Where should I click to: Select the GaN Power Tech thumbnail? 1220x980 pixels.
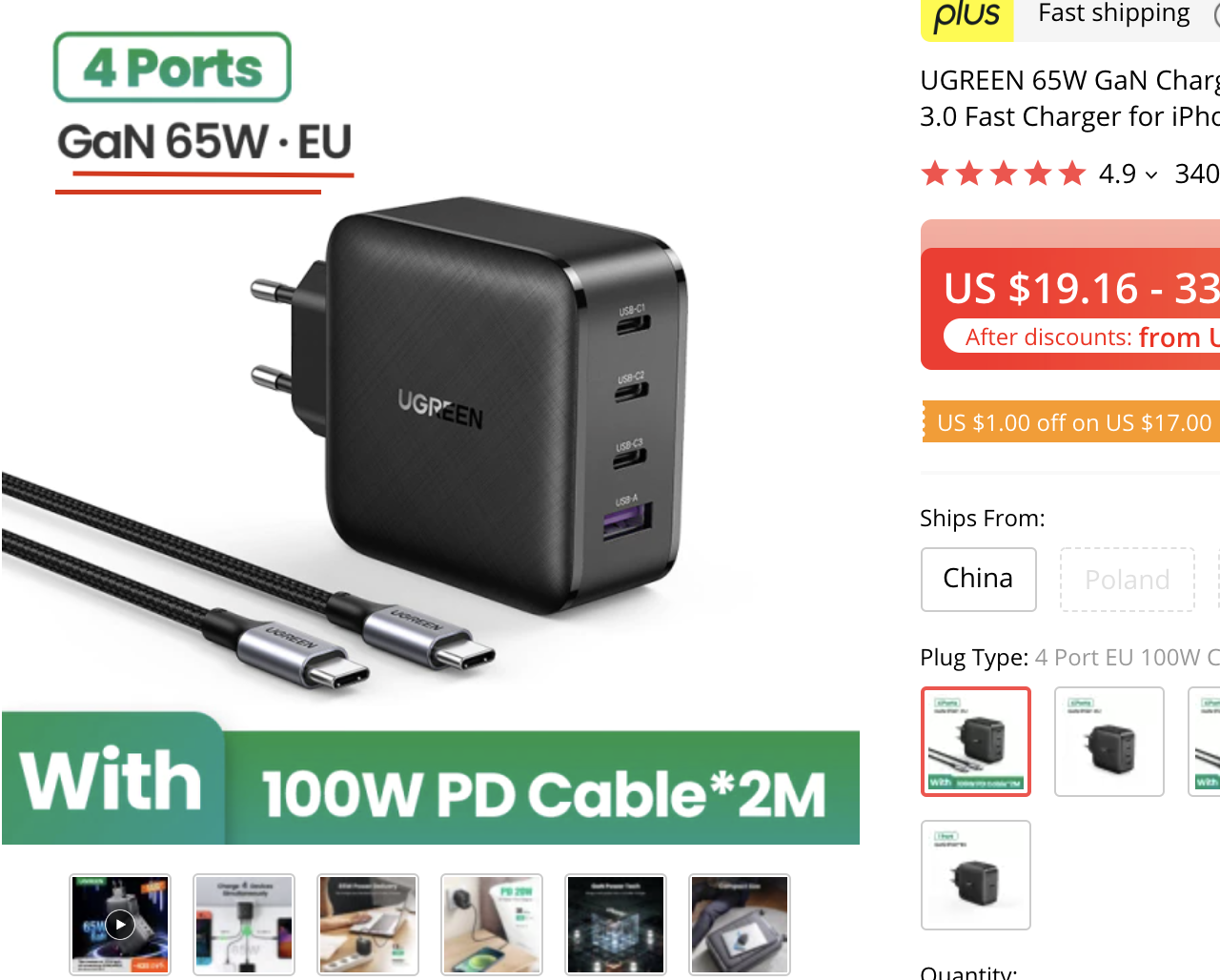pos(616,925)
